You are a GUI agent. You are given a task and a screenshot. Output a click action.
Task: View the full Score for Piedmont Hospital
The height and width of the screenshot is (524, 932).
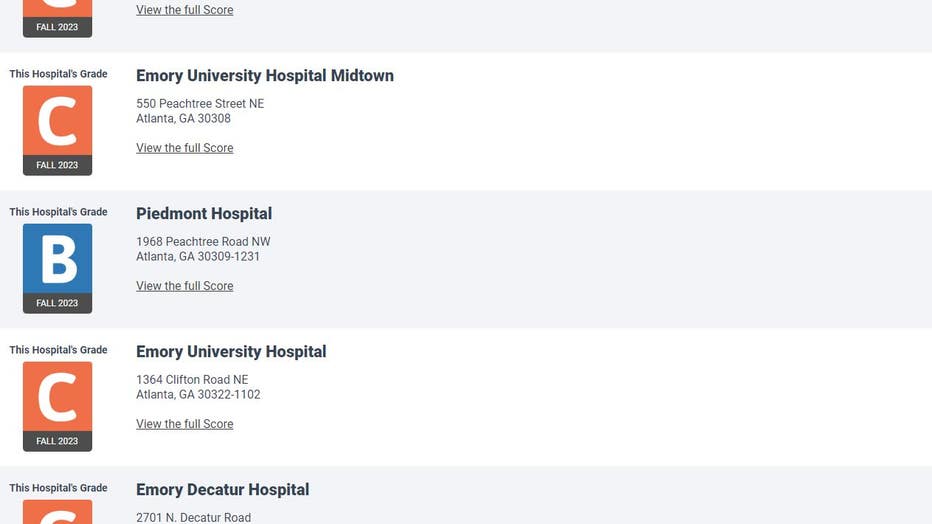pyautogui.click(x=184, y=286)
